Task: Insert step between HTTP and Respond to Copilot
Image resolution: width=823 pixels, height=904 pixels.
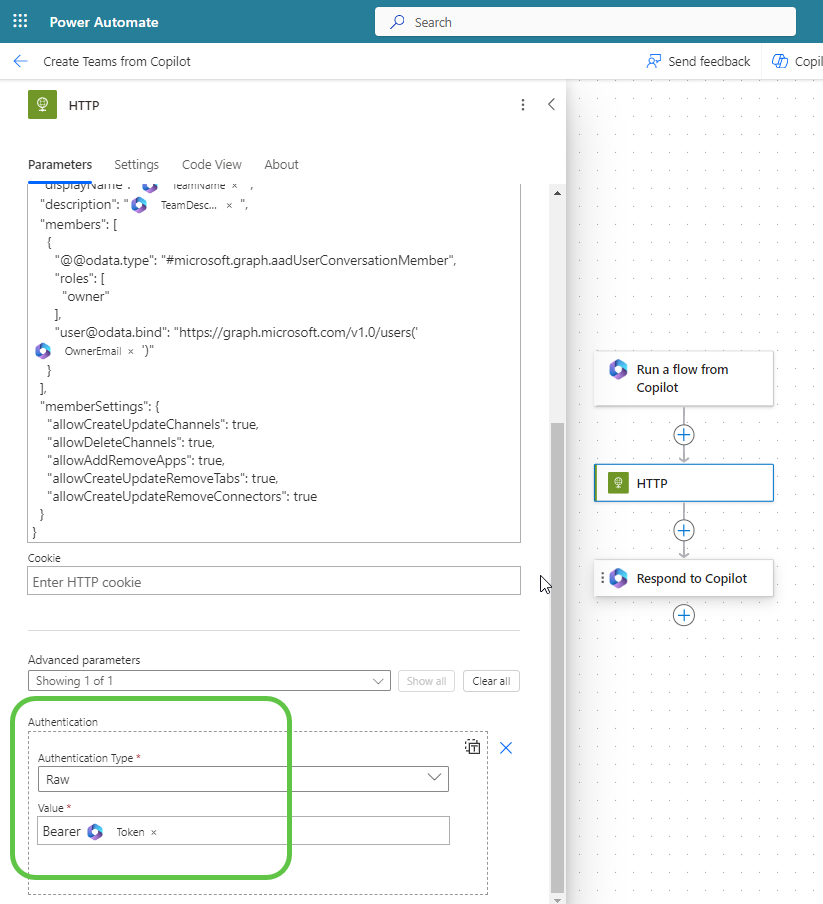Action: pyautogui.click(x=684, y=530)
